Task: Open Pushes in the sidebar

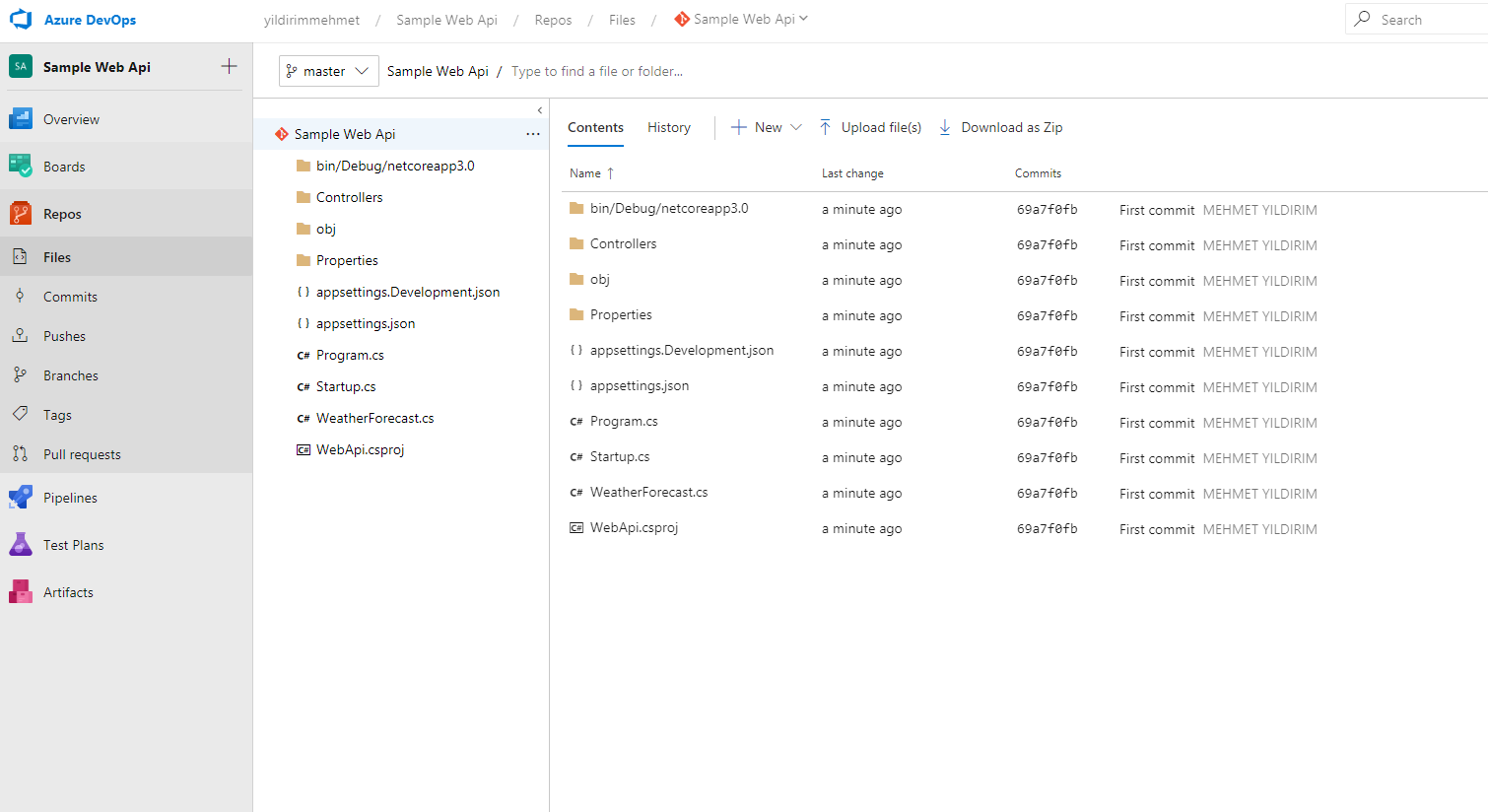Action: [126, 336]
